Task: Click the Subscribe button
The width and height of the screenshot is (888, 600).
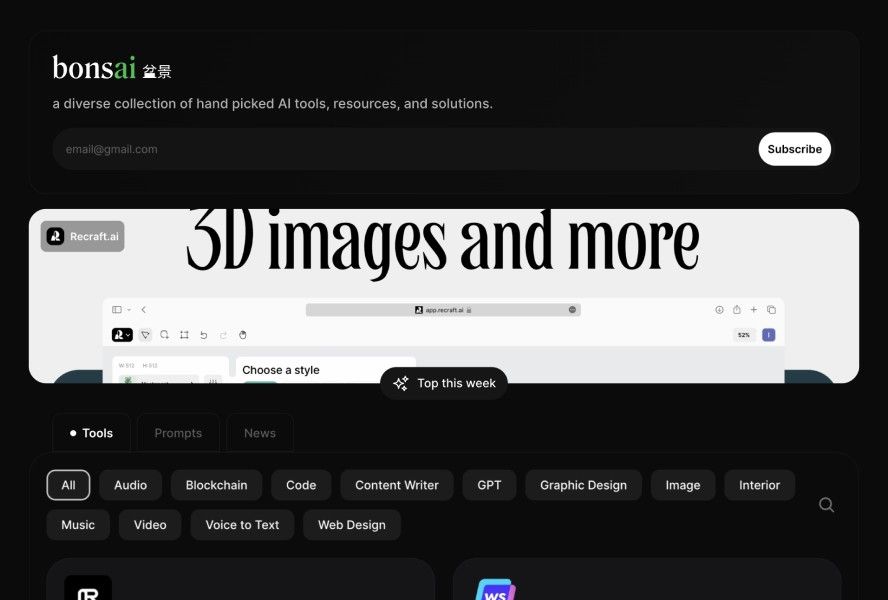Action: pyautogui.click(x=795, y=149)
